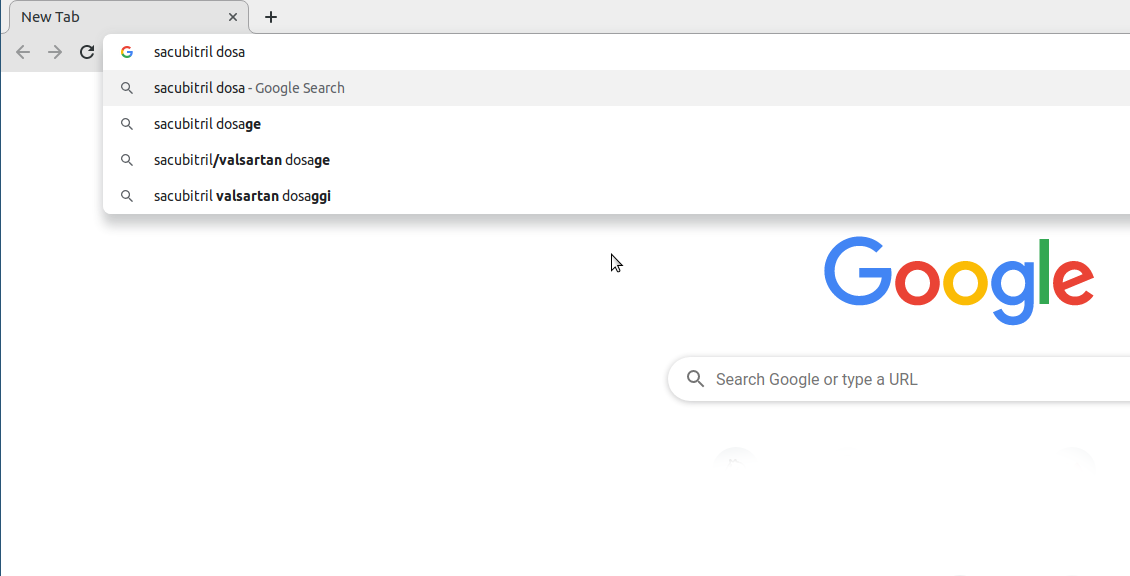This screenshot has width=1130, height=576.
Task: Reload the page with the refresh icon
Action: (x=86, y=51)
